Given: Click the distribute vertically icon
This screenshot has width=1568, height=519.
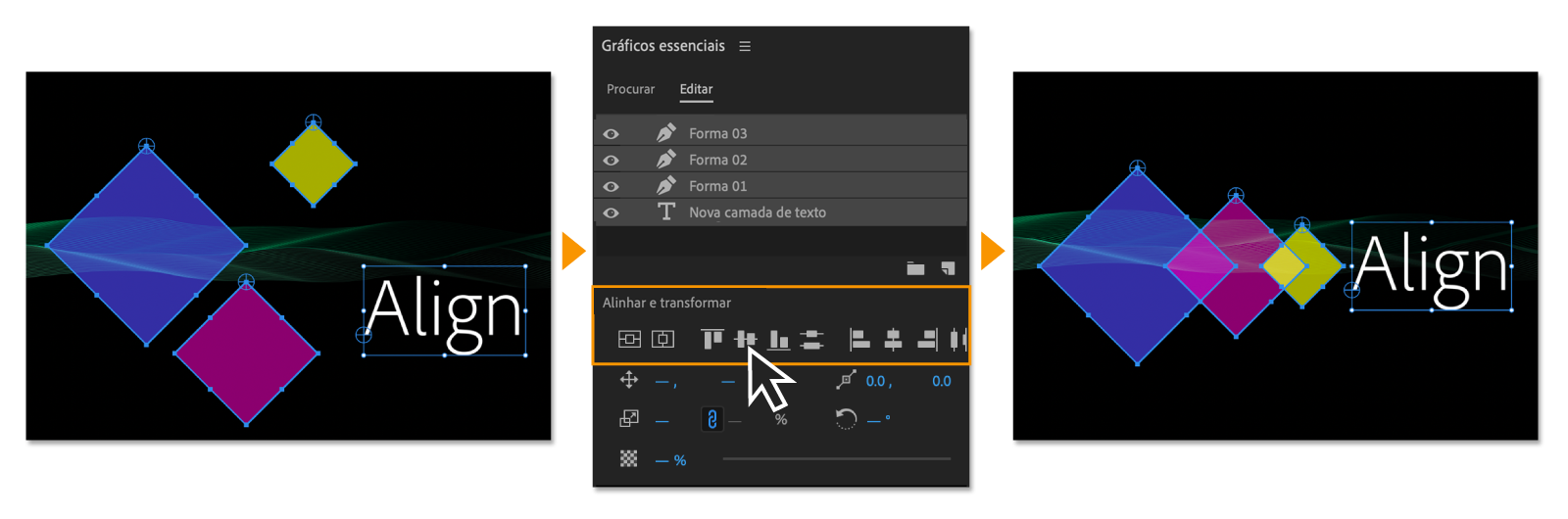Looking at the screenshot, I should click(x=811, y=340).
